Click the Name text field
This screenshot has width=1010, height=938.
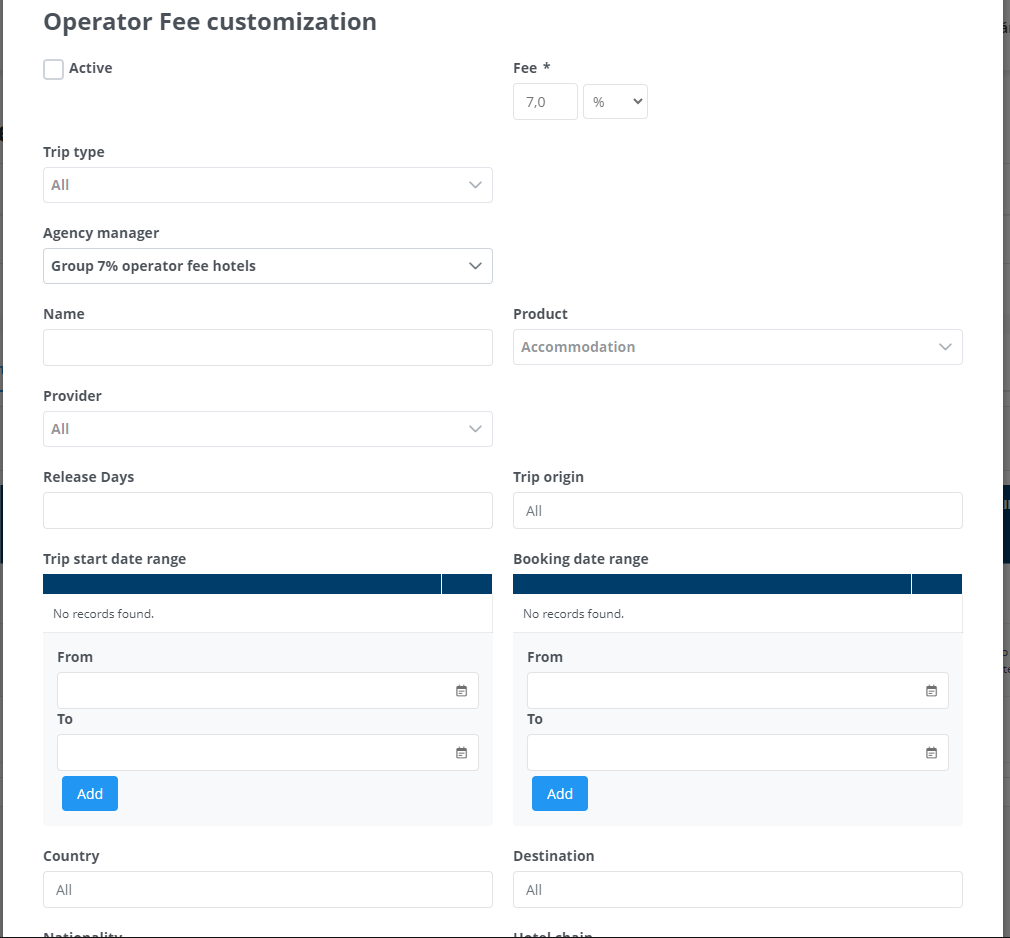pos(267,348)
